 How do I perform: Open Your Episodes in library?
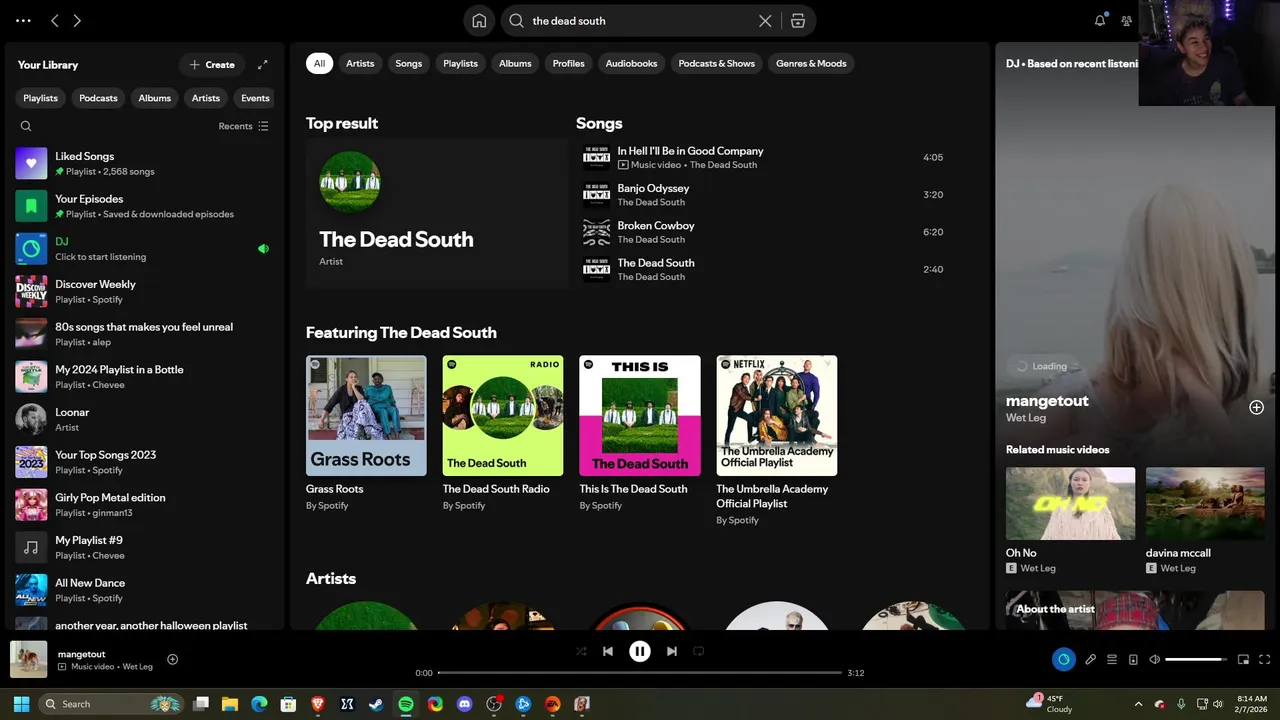144,206
